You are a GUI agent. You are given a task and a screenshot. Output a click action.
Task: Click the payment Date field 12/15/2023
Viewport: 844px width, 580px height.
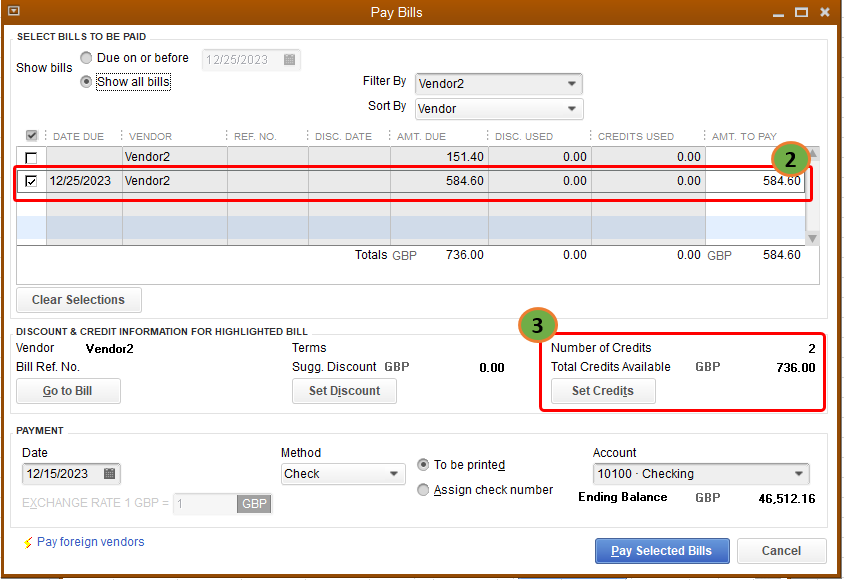tap(71, 474)
